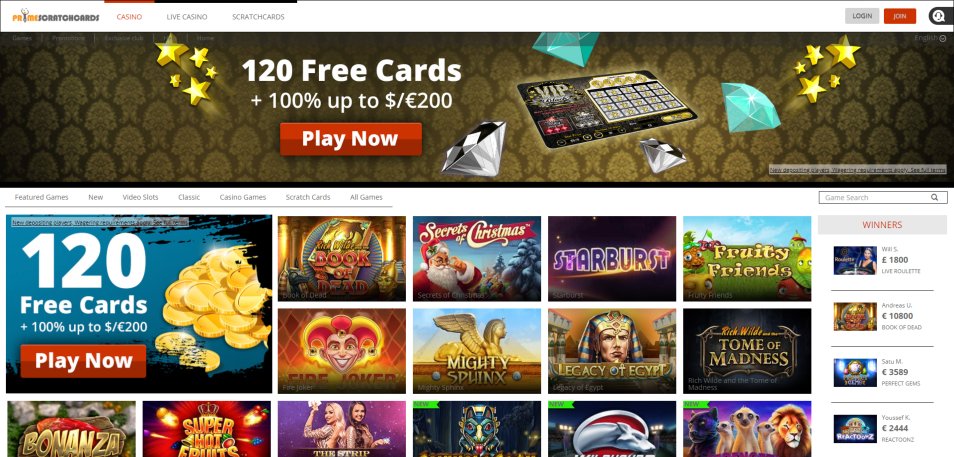Open the Mighty Sphinx game tile

point(477,351)
